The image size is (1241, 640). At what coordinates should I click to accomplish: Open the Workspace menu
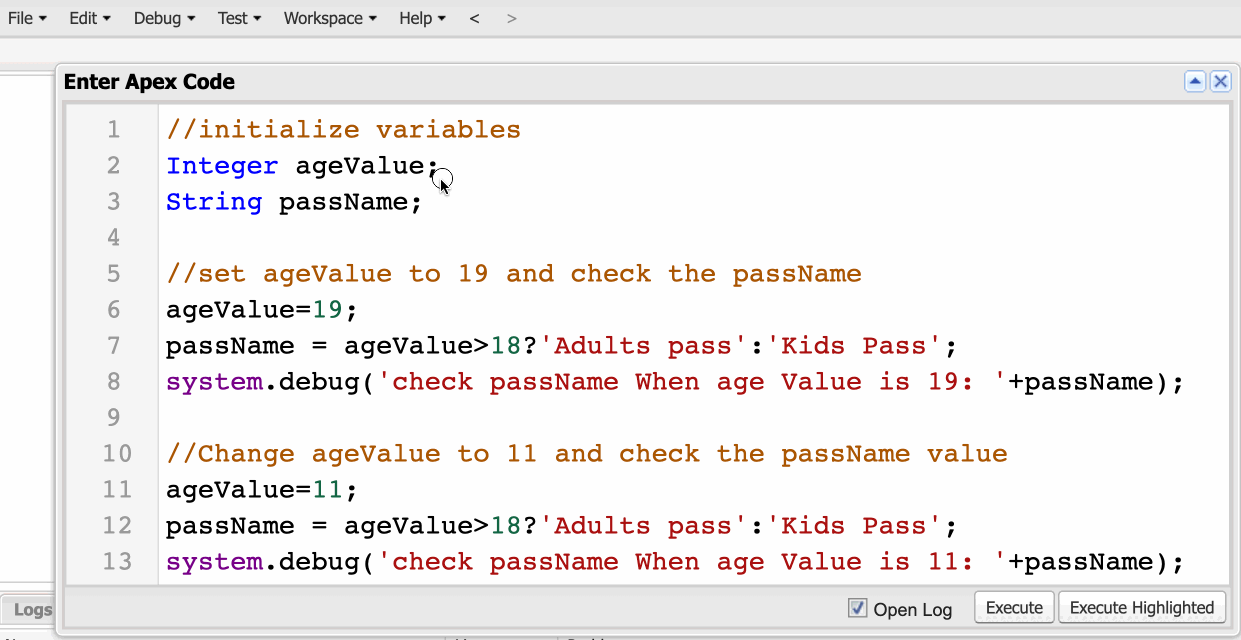(x=330, y=18)
